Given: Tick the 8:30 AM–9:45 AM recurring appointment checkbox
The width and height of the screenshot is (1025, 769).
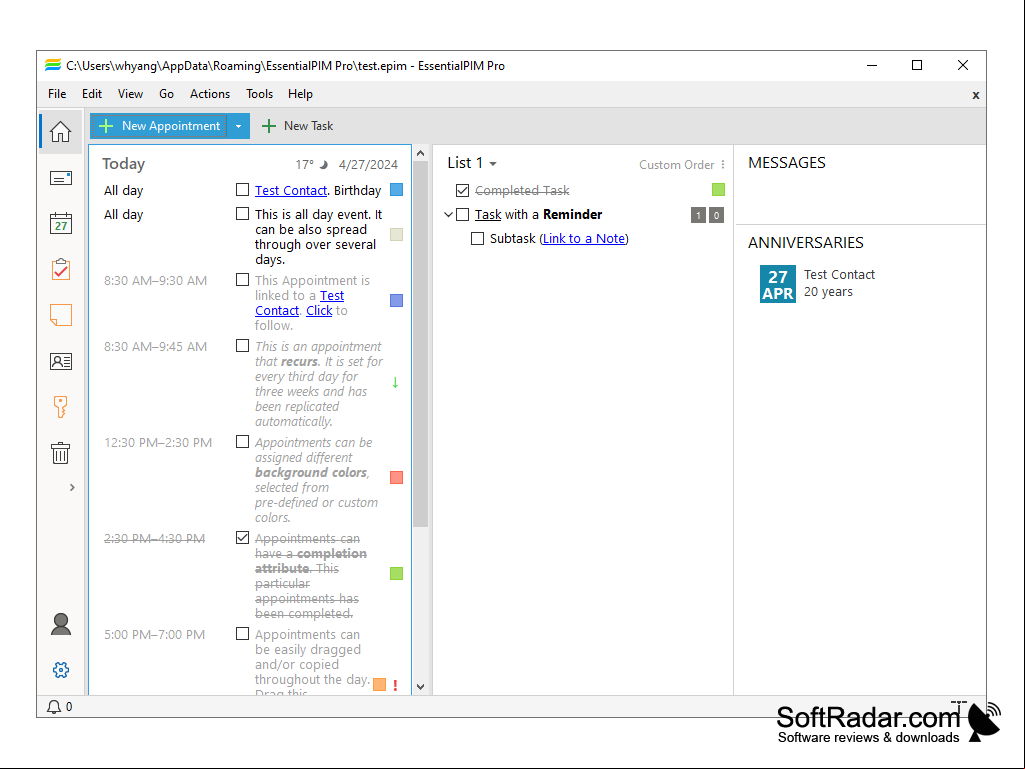Looking at the screenshot, I should click(243, 346).
